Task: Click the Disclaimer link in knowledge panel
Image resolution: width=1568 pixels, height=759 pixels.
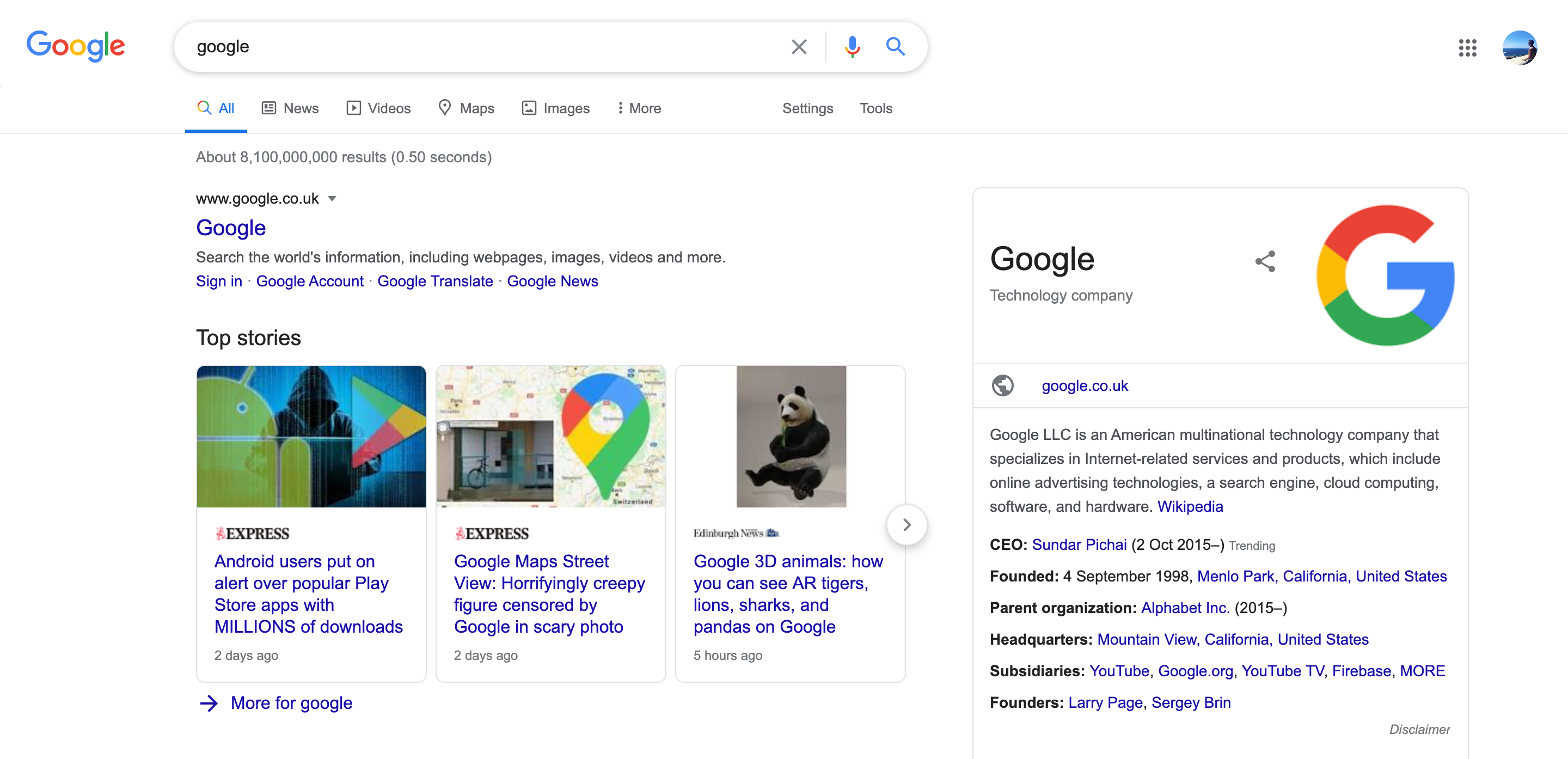Action: click(x=1419, y=730)
